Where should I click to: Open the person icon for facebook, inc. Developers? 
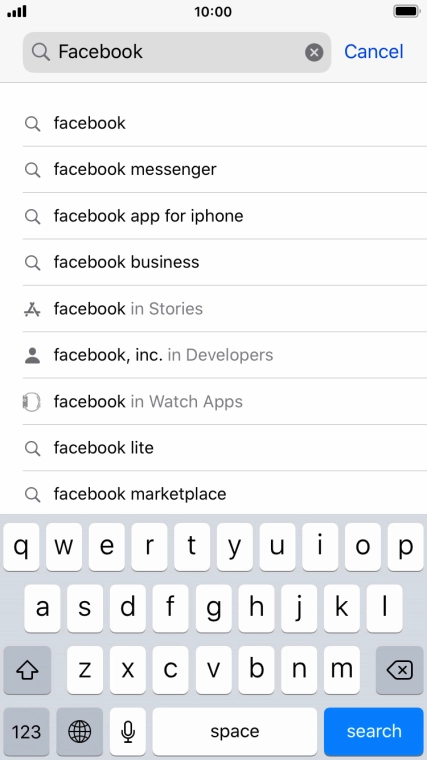pos(32,355)
